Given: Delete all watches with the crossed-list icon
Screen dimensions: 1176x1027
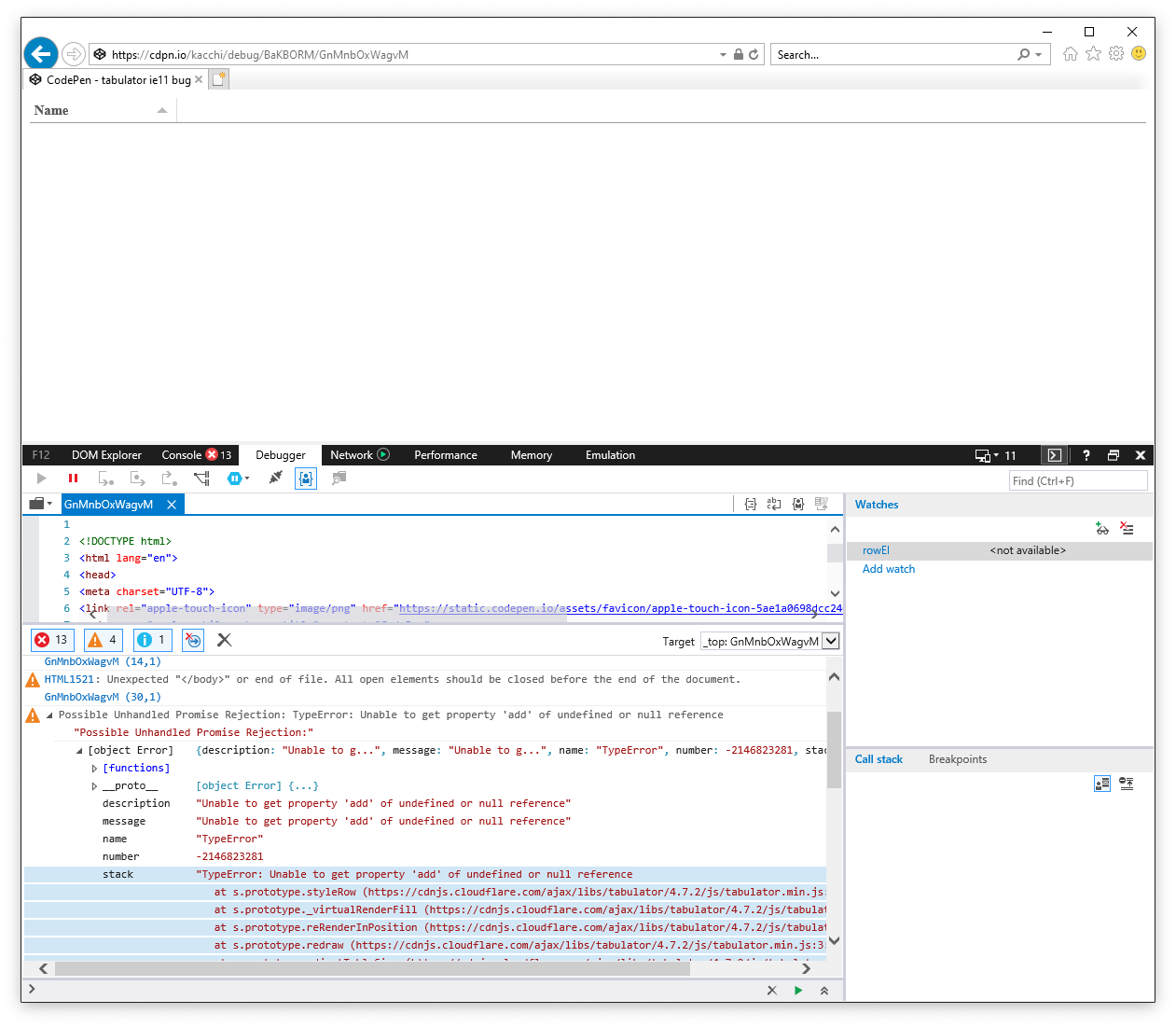Looking at the screenshot, I should [x=1127, y=528].
